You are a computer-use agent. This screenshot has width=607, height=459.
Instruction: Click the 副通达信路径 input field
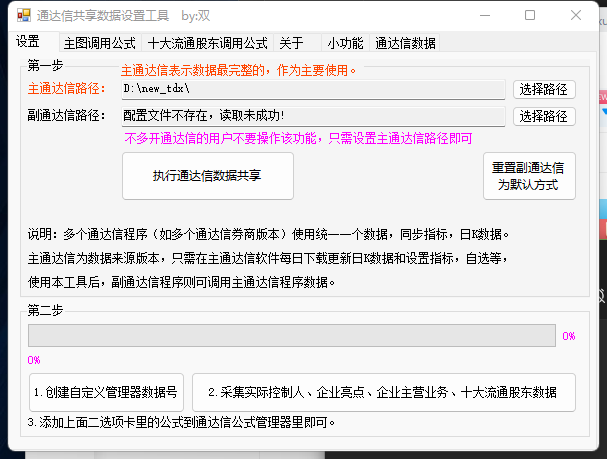(x=314, y=116)
